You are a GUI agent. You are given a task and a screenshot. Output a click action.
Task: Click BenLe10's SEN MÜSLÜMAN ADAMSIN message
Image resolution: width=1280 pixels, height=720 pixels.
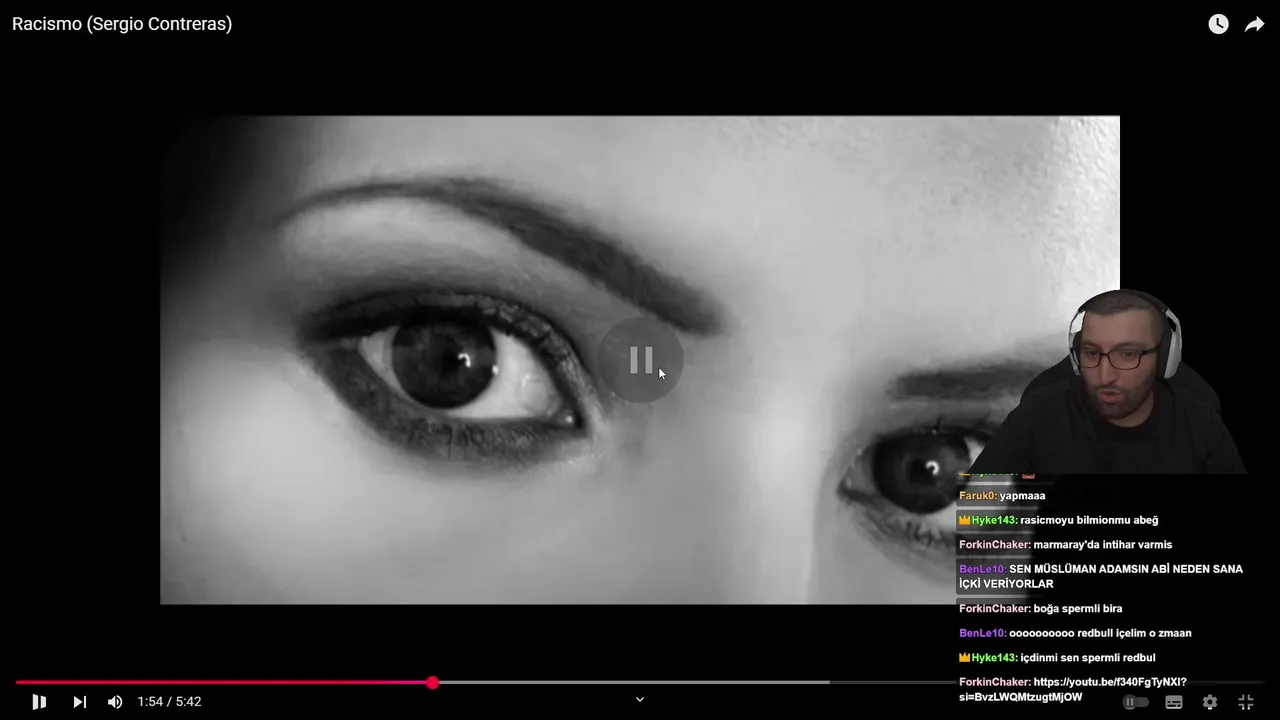point(1101,576)
